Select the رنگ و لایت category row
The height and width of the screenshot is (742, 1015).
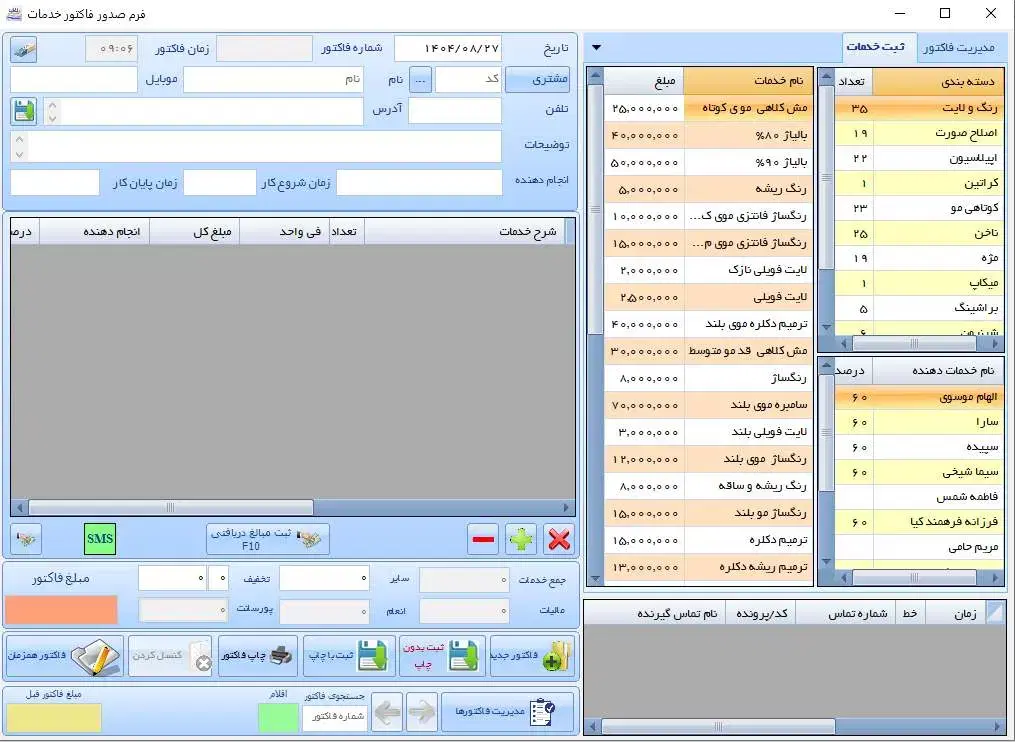click(919, 108)
